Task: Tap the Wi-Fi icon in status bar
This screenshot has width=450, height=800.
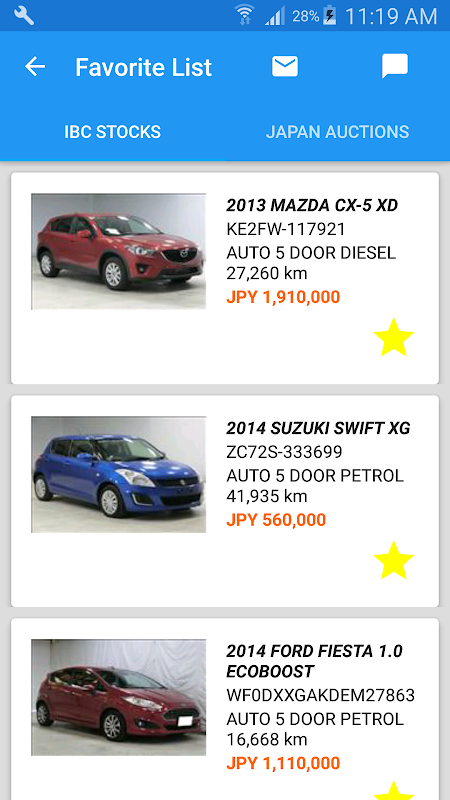Action: tap(245, 15)
